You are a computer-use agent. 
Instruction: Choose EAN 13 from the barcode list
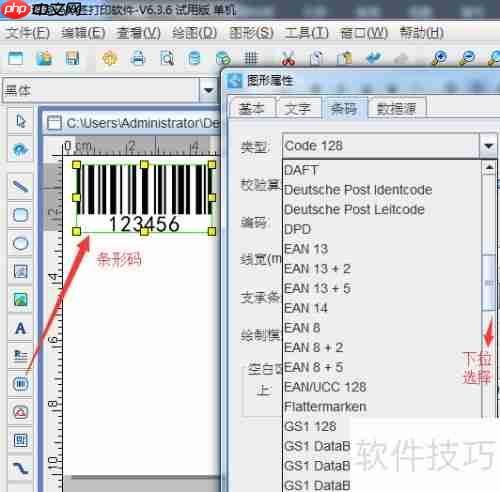[306, 249]
